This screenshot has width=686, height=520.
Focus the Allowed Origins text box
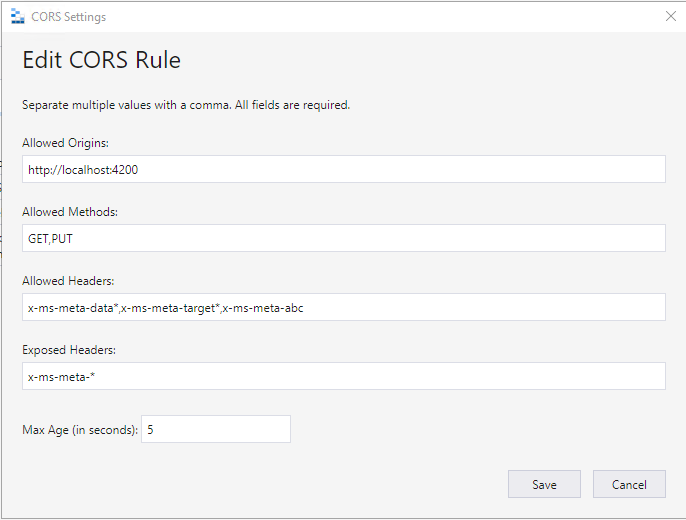click(x=344, y=169)
